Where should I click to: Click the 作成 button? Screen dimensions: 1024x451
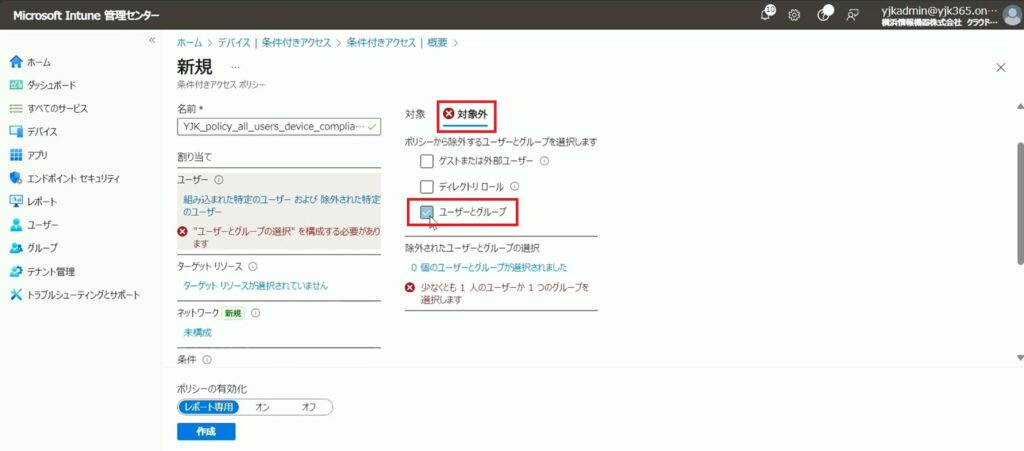point(206,432)
